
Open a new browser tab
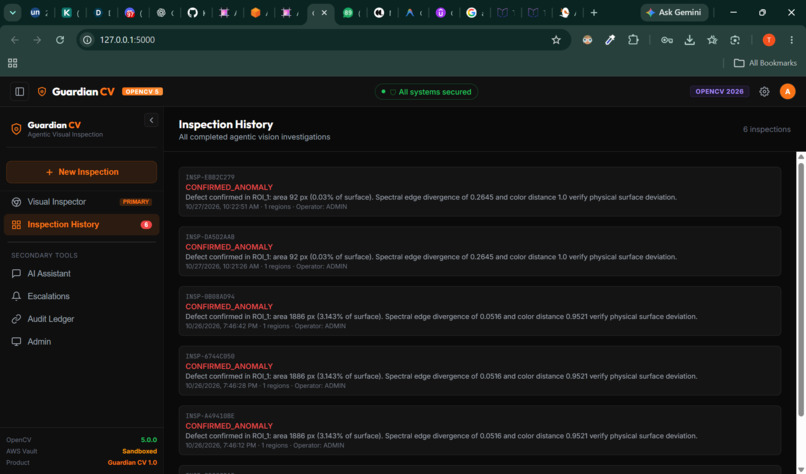coord(594,13)
